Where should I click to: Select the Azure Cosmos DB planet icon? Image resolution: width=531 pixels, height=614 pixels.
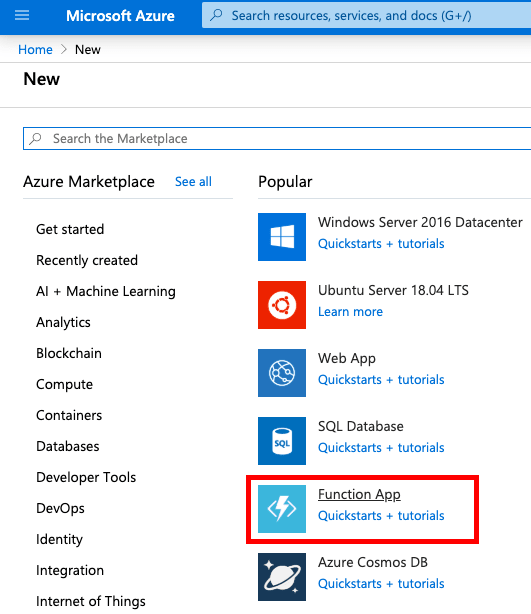[282, 577]
